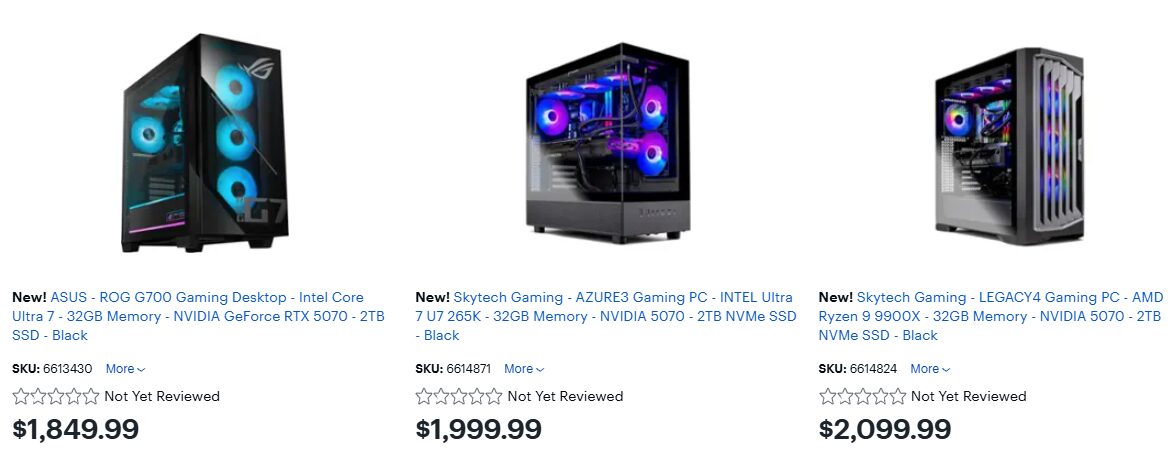Click the Skytech LEGACY4 Gaming PC title link

coord(991,317)
